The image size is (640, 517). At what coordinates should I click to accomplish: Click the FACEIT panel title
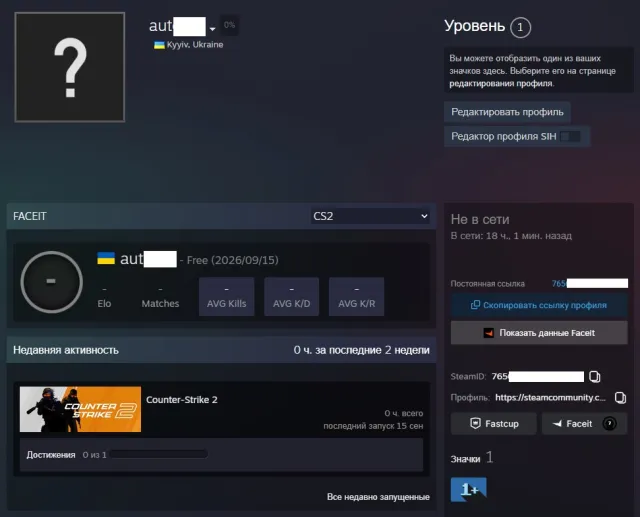tap(30, 216)
